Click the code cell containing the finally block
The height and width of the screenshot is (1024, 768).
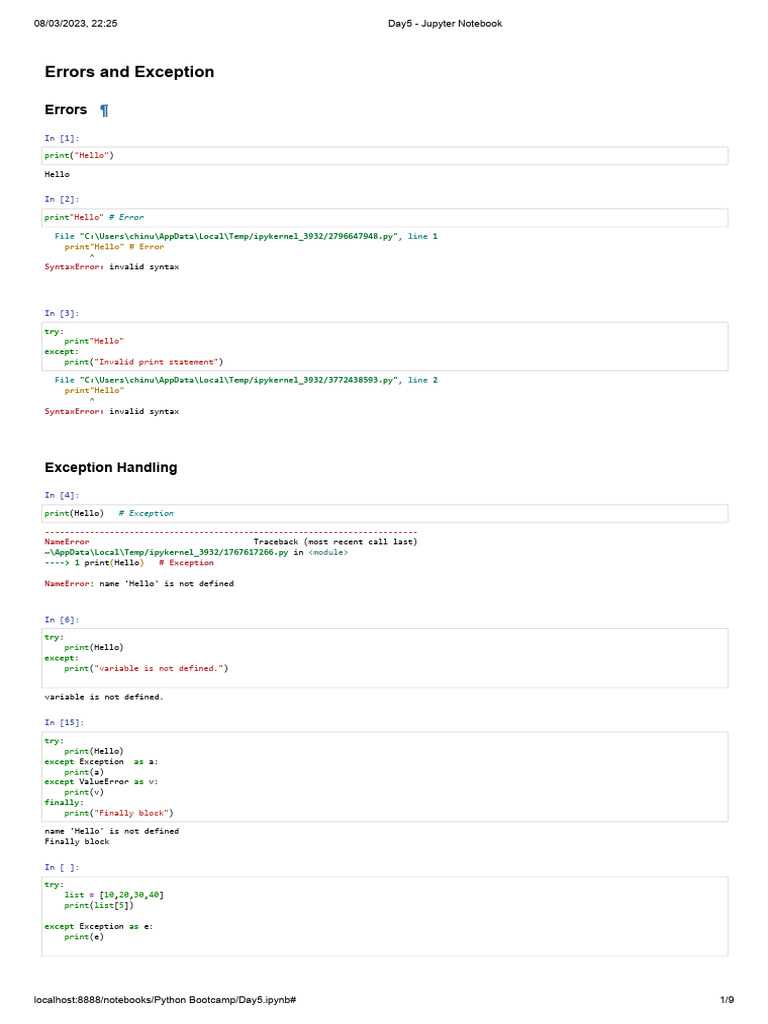tap(385, 777)
